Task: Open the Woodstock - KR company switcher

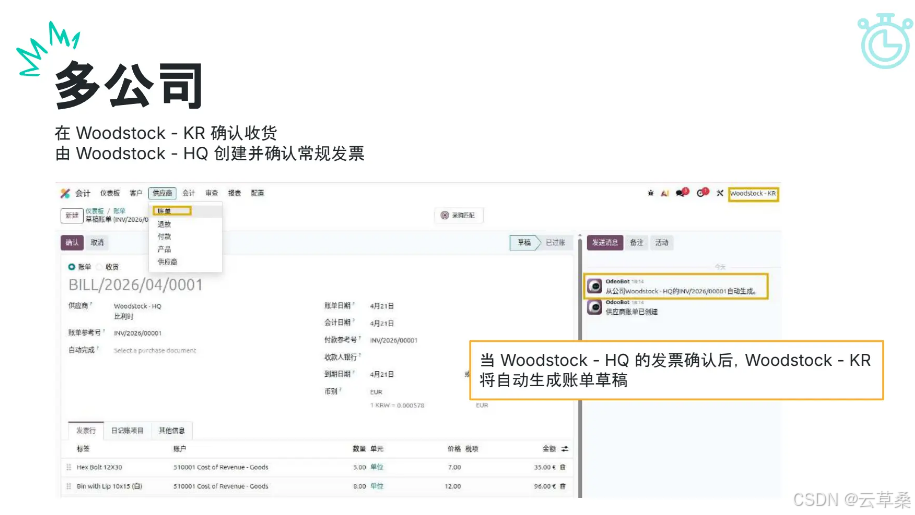Action: (x=753, y=193)
